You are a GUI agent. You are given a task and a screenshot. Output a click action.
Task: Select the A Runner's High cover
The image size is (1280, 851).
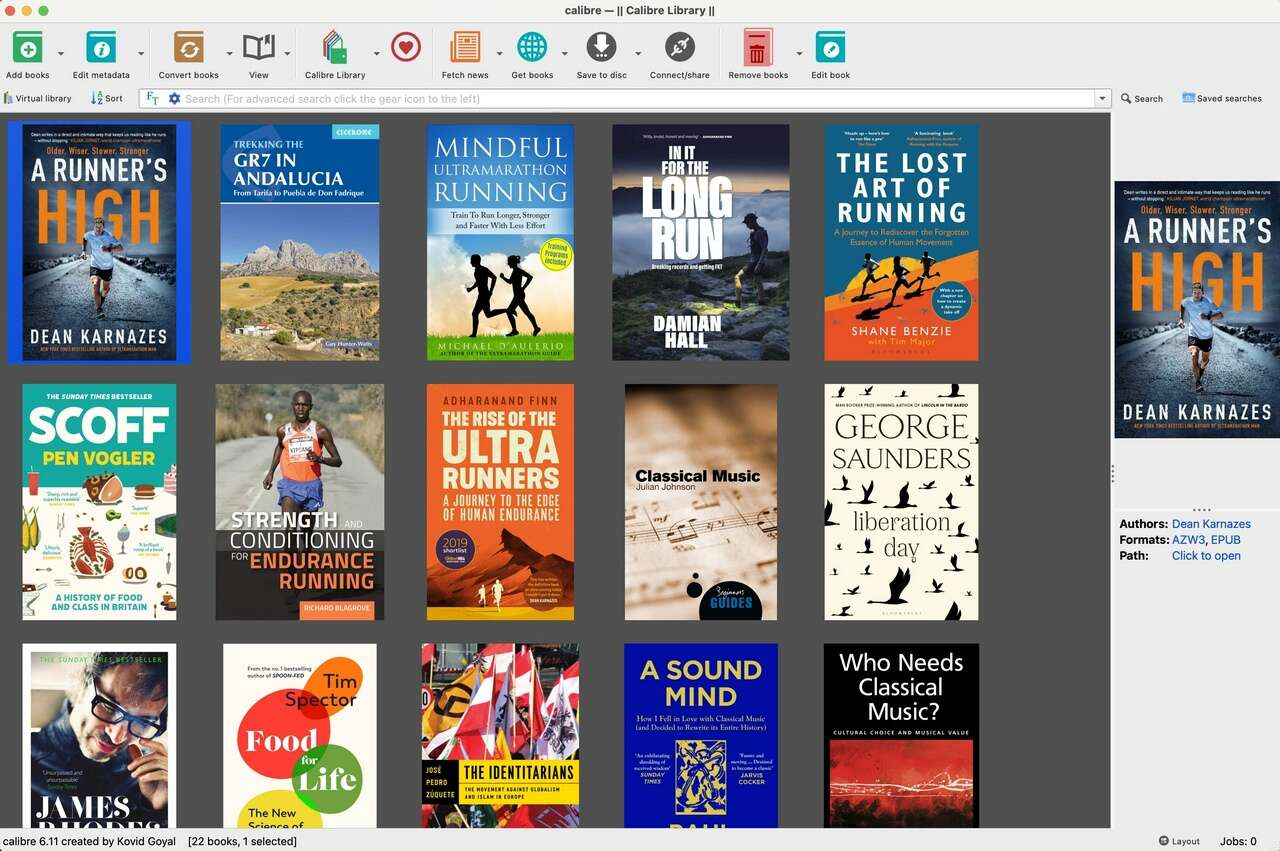[99, 242]
